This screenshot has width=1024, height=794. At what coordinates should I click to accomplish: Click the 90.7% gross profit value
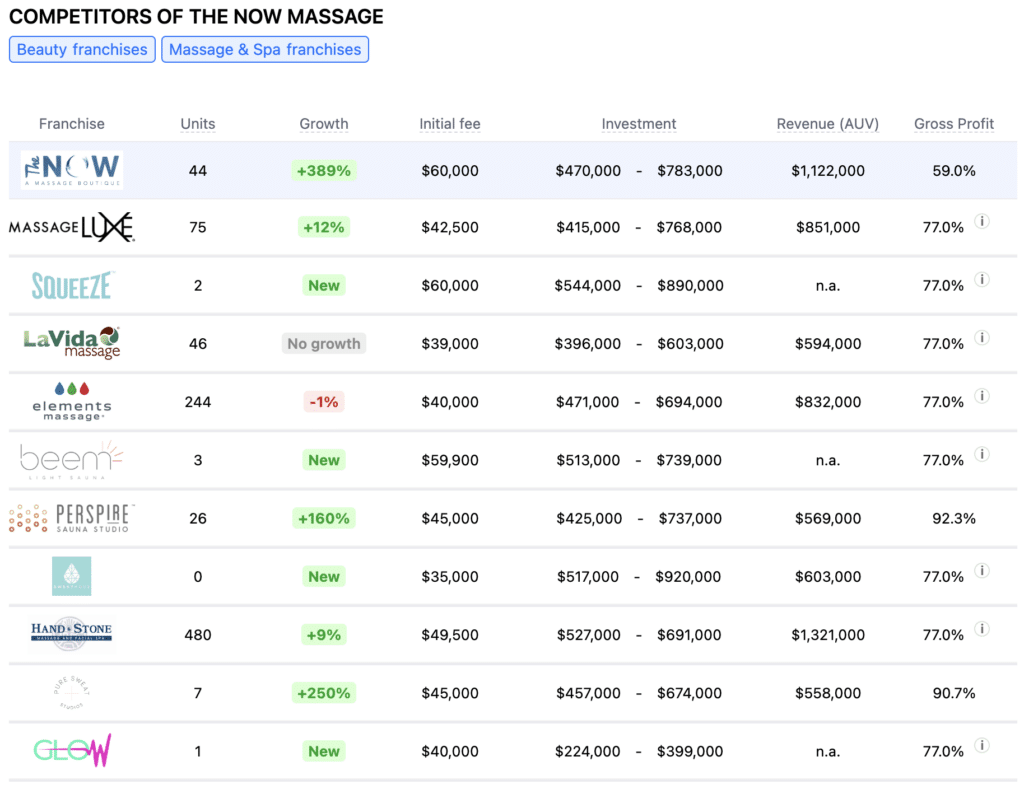click(x=954, y=693)
